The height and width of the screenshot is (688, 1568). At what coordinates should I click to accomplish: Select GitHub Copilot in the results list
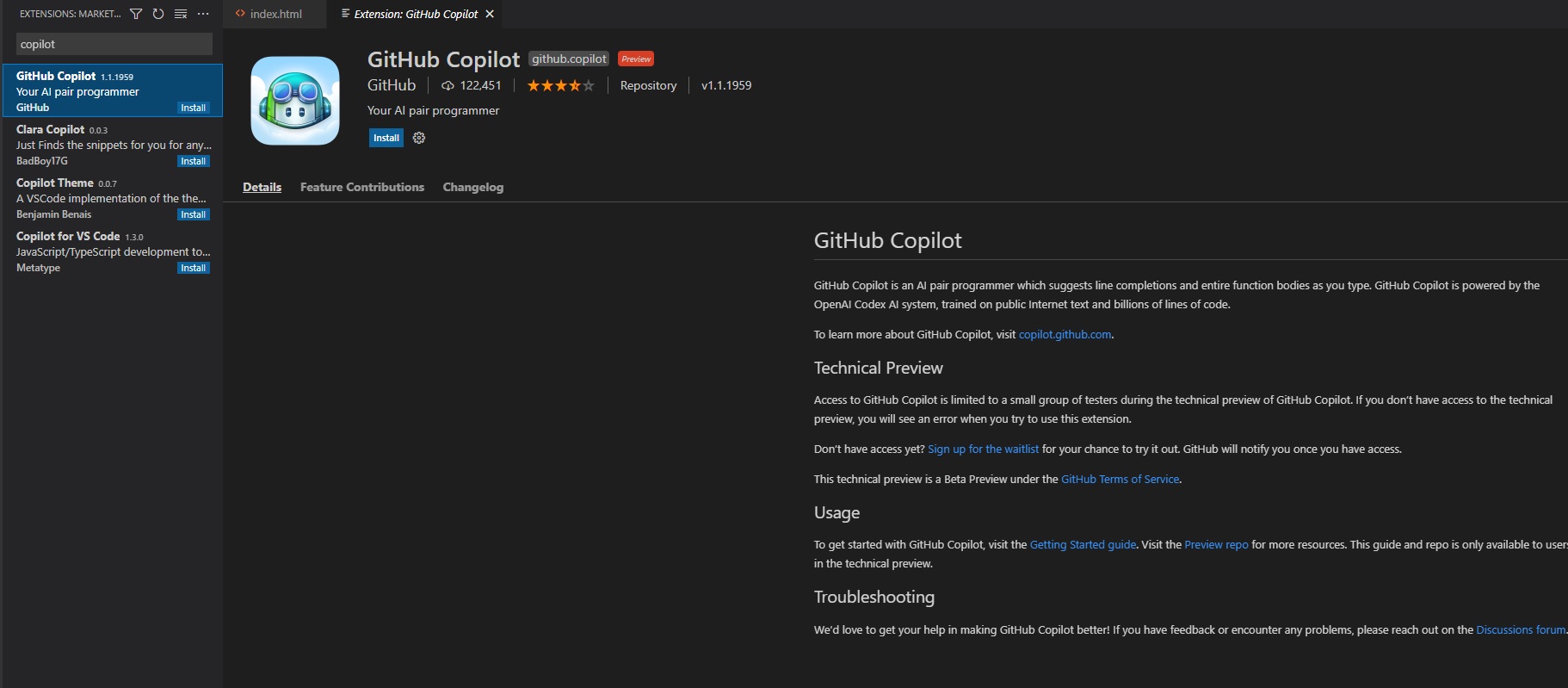pos(112,90)
